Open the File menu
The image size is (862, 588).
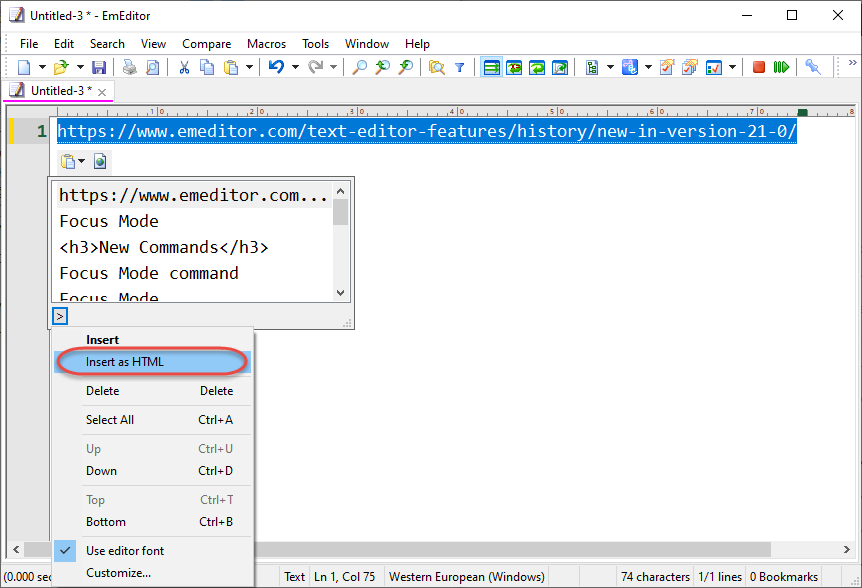click(x=29, y=44)
